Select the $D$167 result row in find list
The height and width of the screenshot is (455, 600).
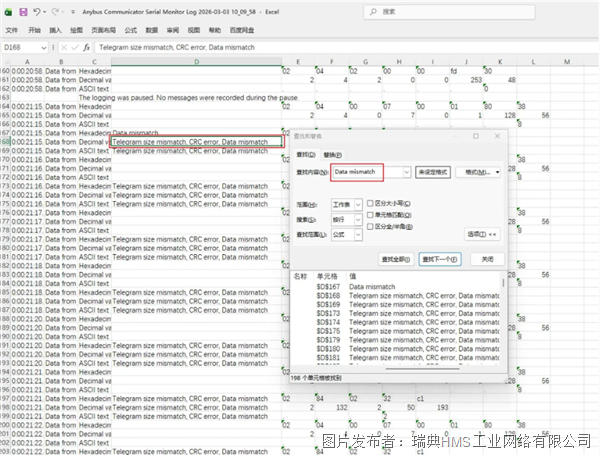pos(397,287)
